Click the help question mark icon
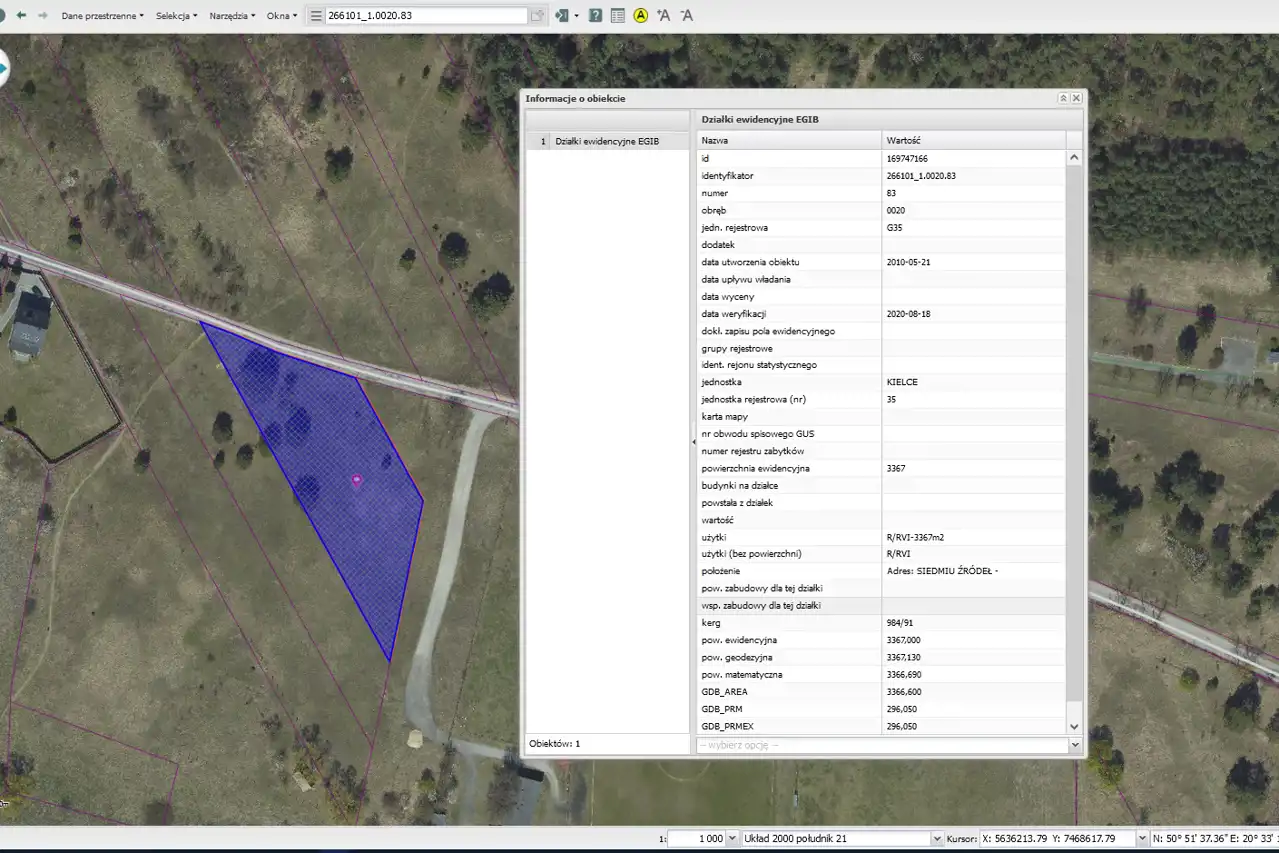 [595, 16]
